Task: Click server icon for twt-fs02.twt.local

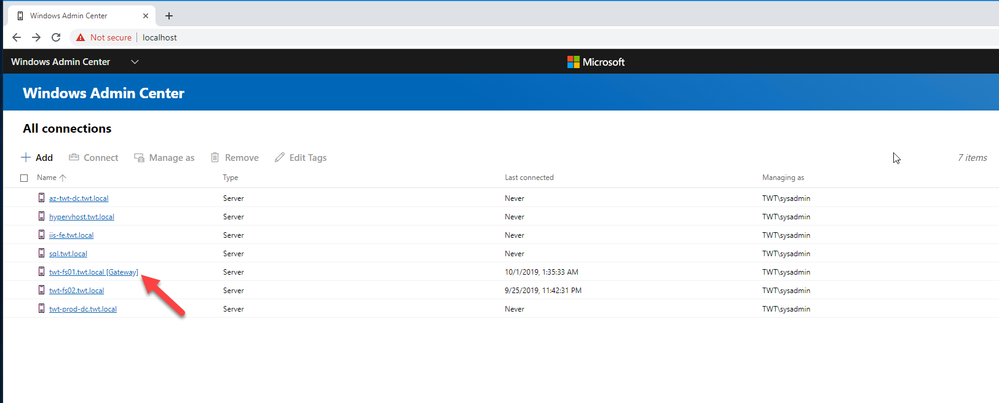Action: coord(41,290)
